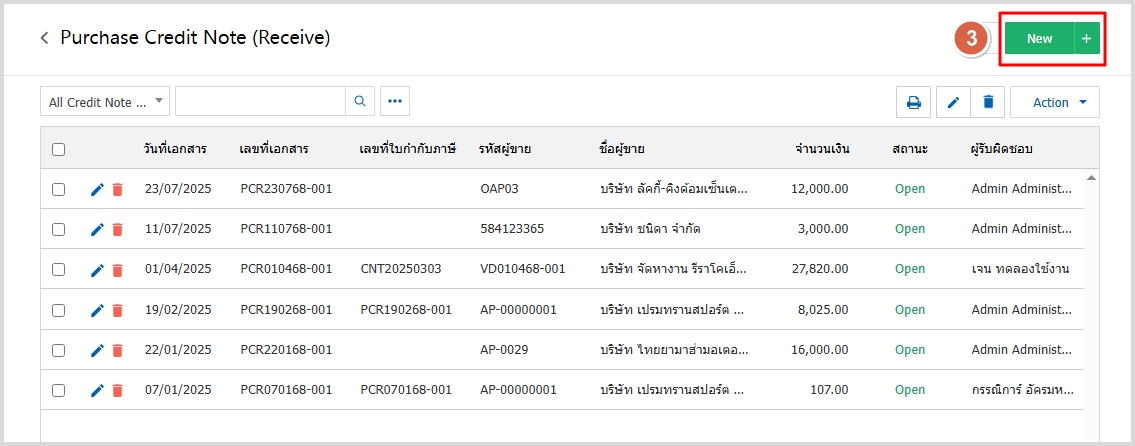Click the green New button
Image resolution: width=1135 pixels, height=446 pixels.
coord(1039,39)
